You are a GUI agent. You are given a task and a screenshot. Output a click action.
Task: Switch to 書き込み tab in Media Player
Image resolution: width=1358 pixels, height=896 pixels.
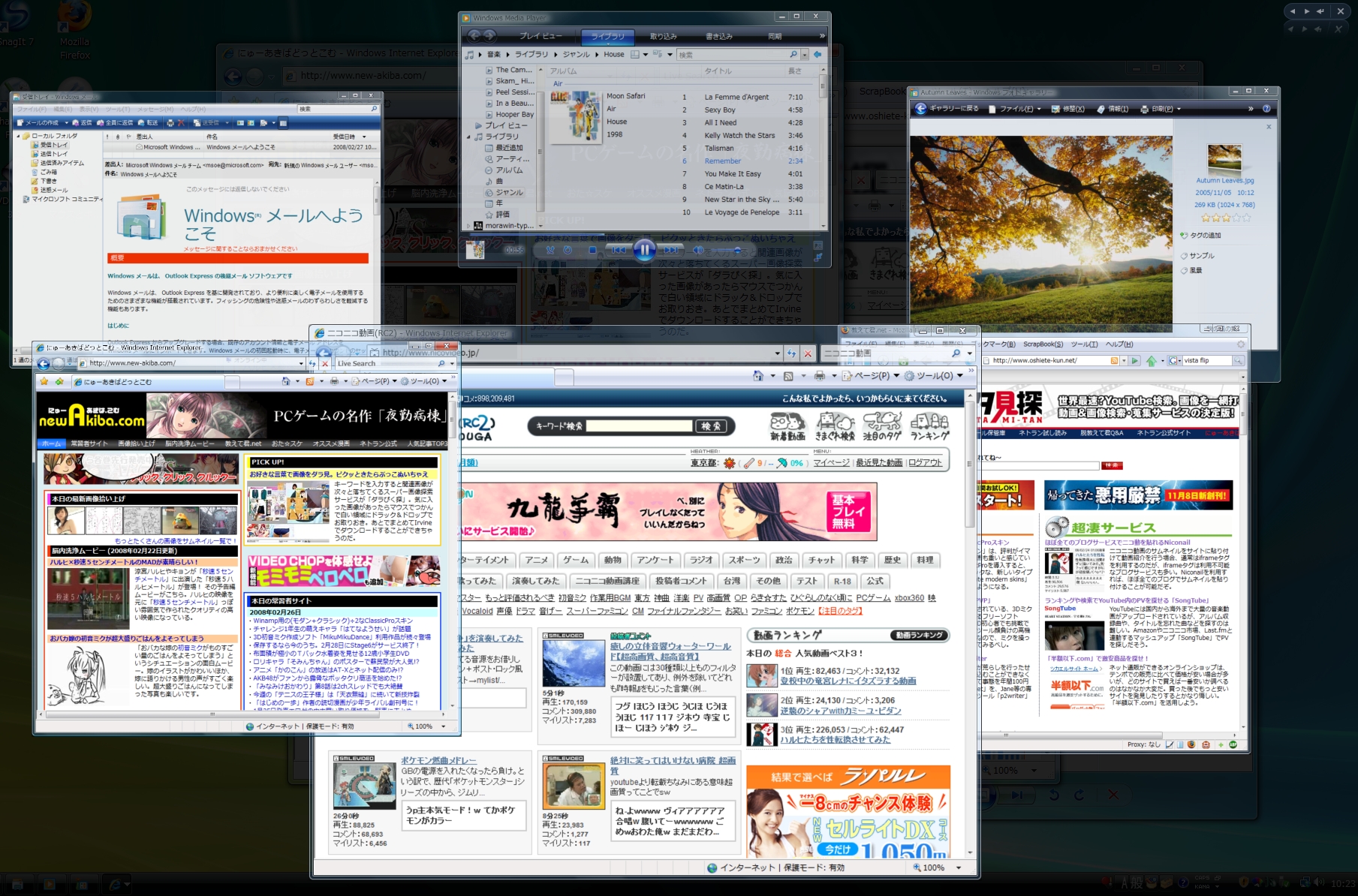point(718,36)
